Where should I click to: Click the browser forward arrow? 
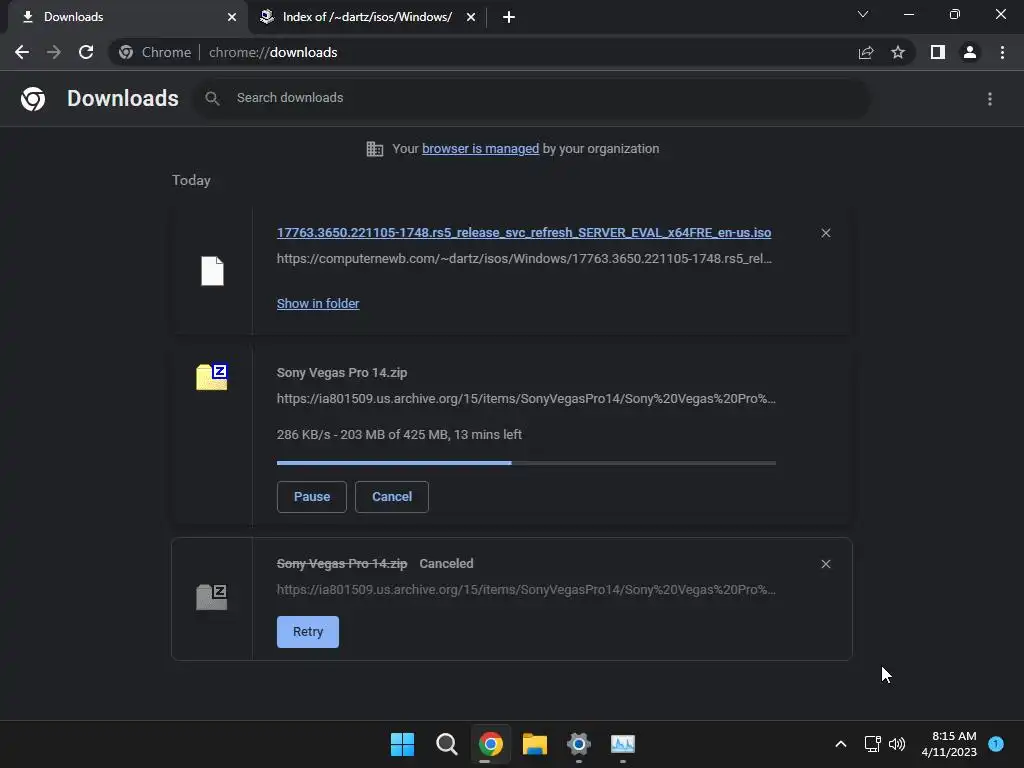point(54,52)
